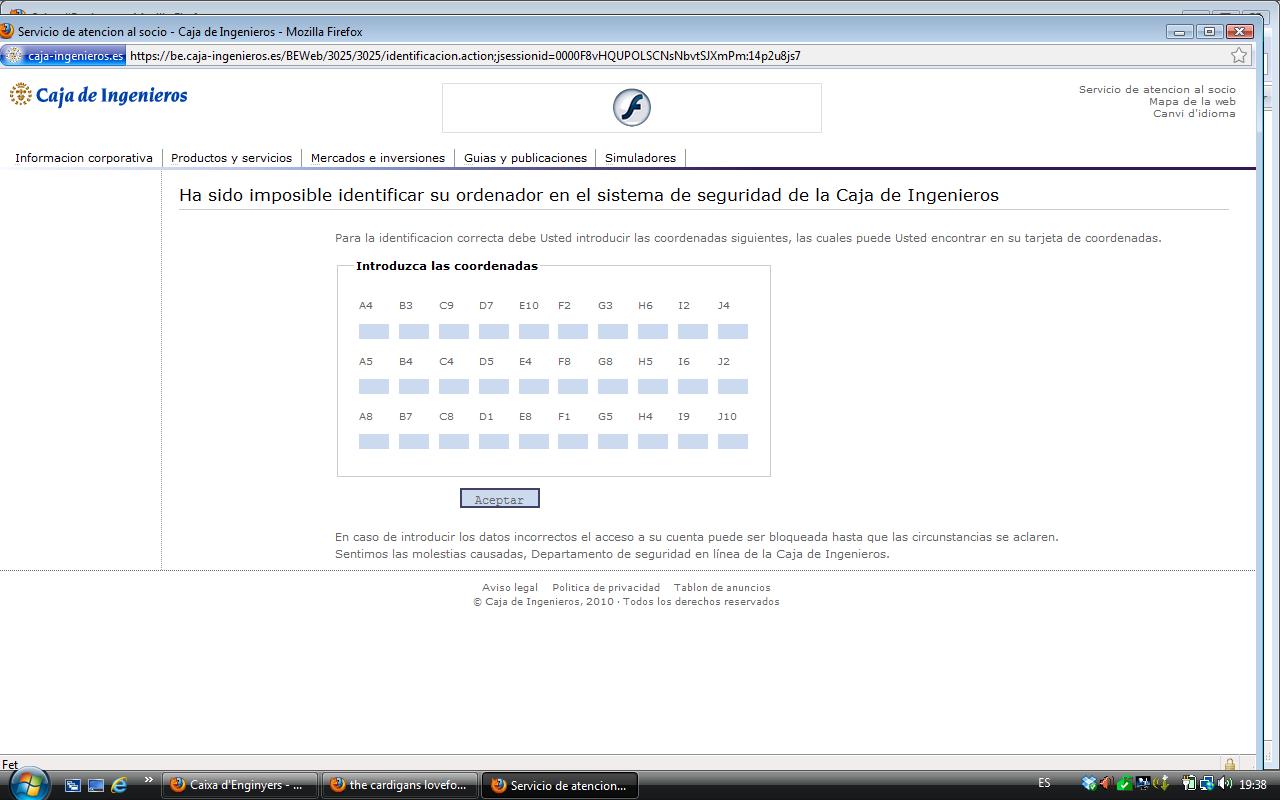Click the A4 coordinate input field
This screenshot has width=1280, height=800.
(374, 331)
